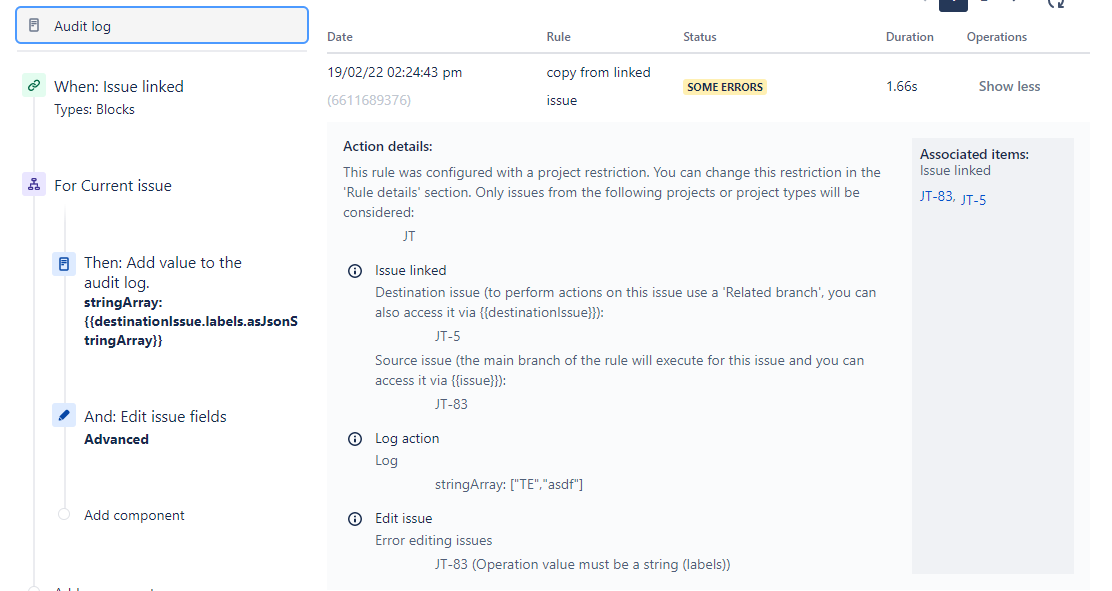Collapse the entry with Show less
This screenshot has width=1112, height=591.
coord(1009,87)
